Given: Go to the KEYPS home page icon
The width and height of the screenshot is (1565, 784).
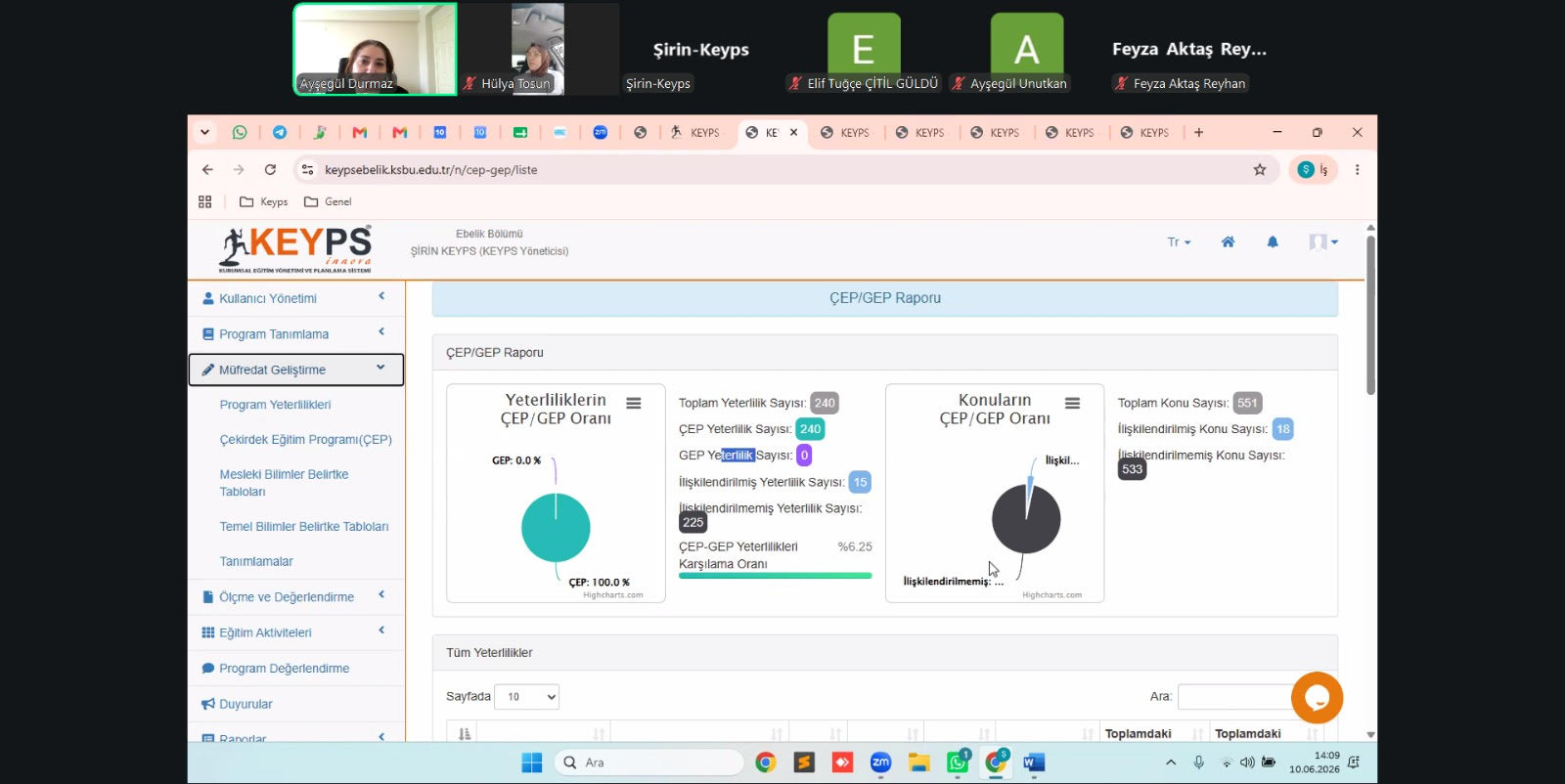Looking at the screenshot, I should tap(1228, 241).
